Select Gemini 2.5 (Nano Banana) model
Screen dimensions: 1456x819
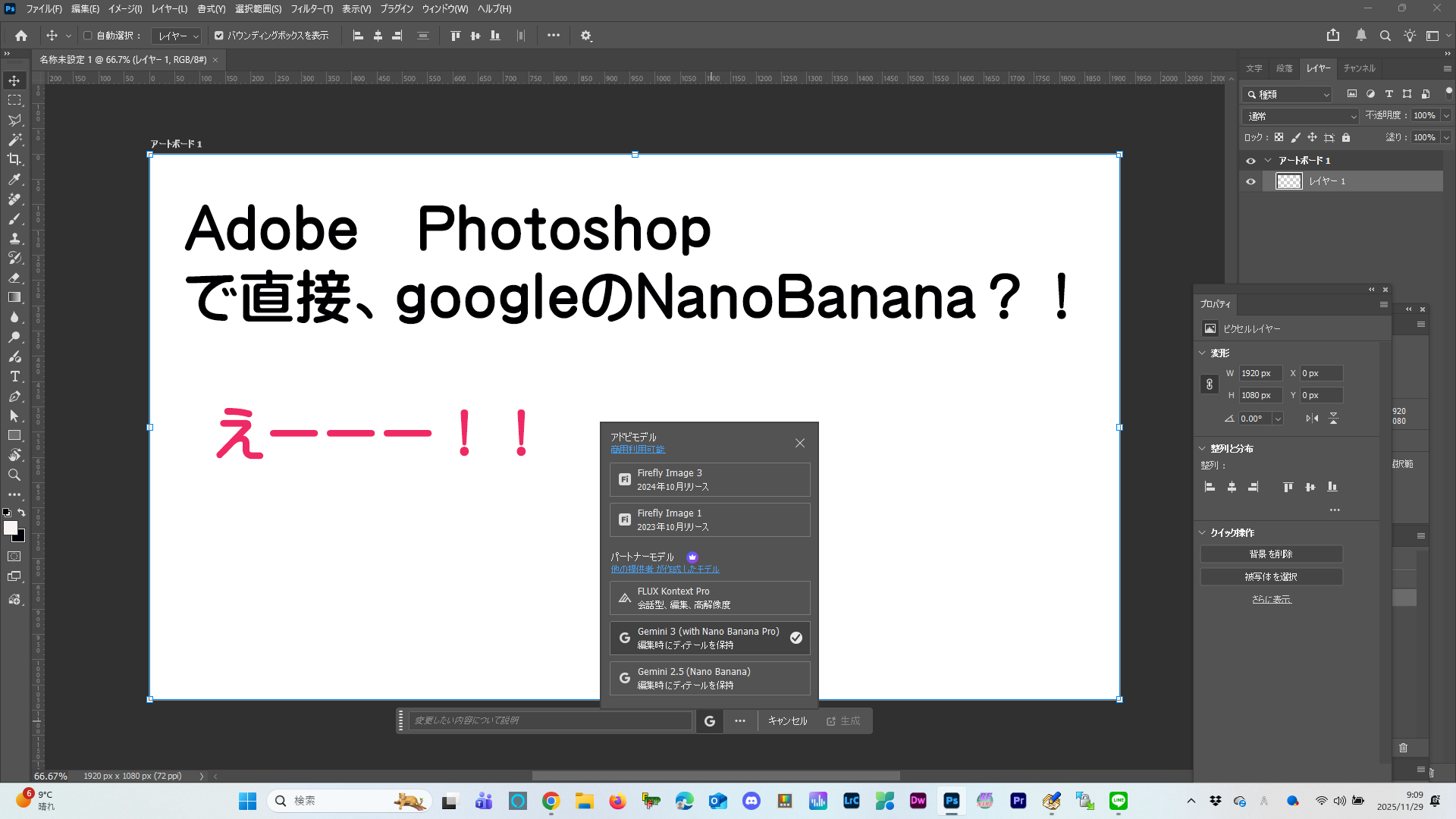point(709,678)
